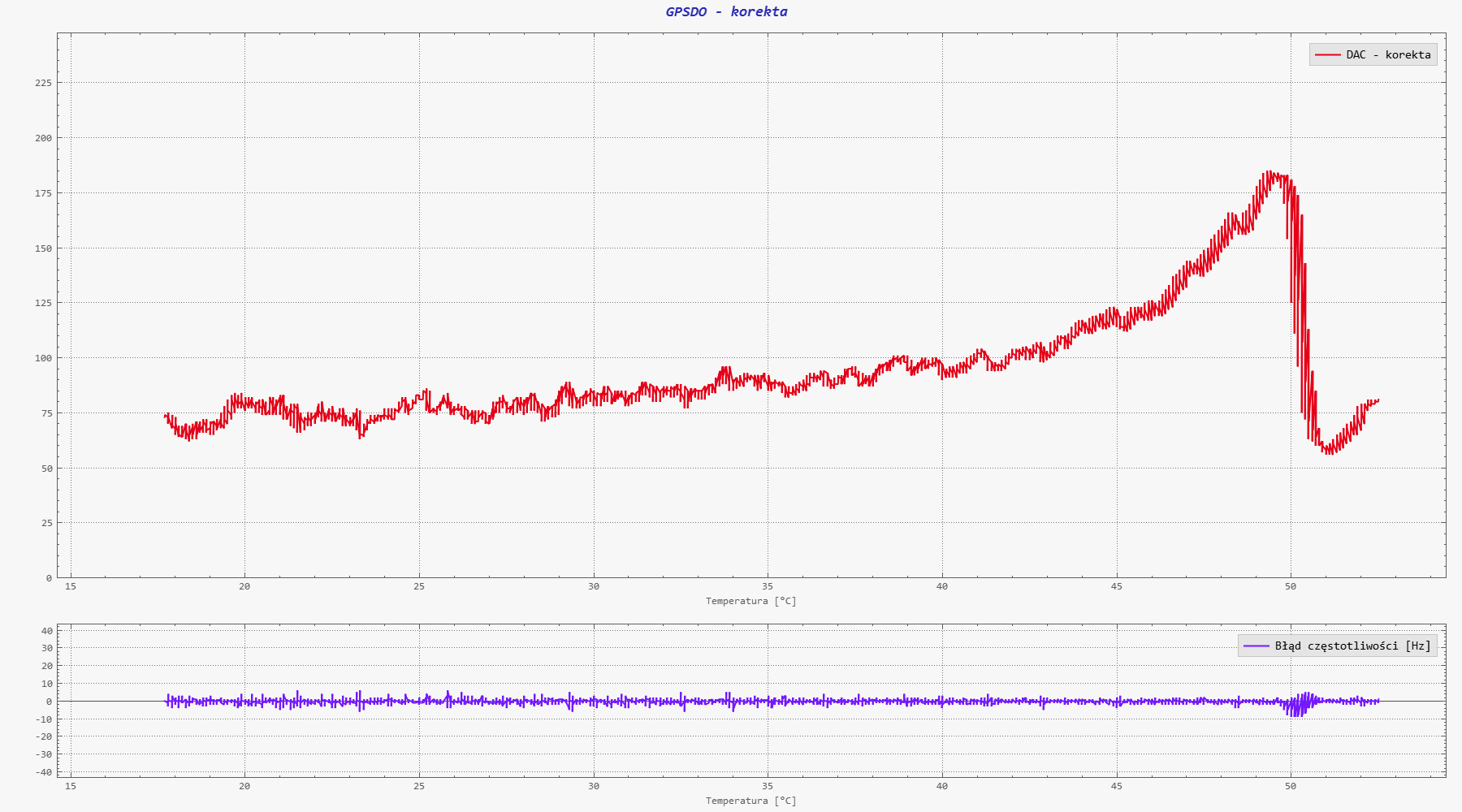Click the 40 tick label on frequency error axis
The width and height of the screenshot is (1462, 812).
(46, 631)
